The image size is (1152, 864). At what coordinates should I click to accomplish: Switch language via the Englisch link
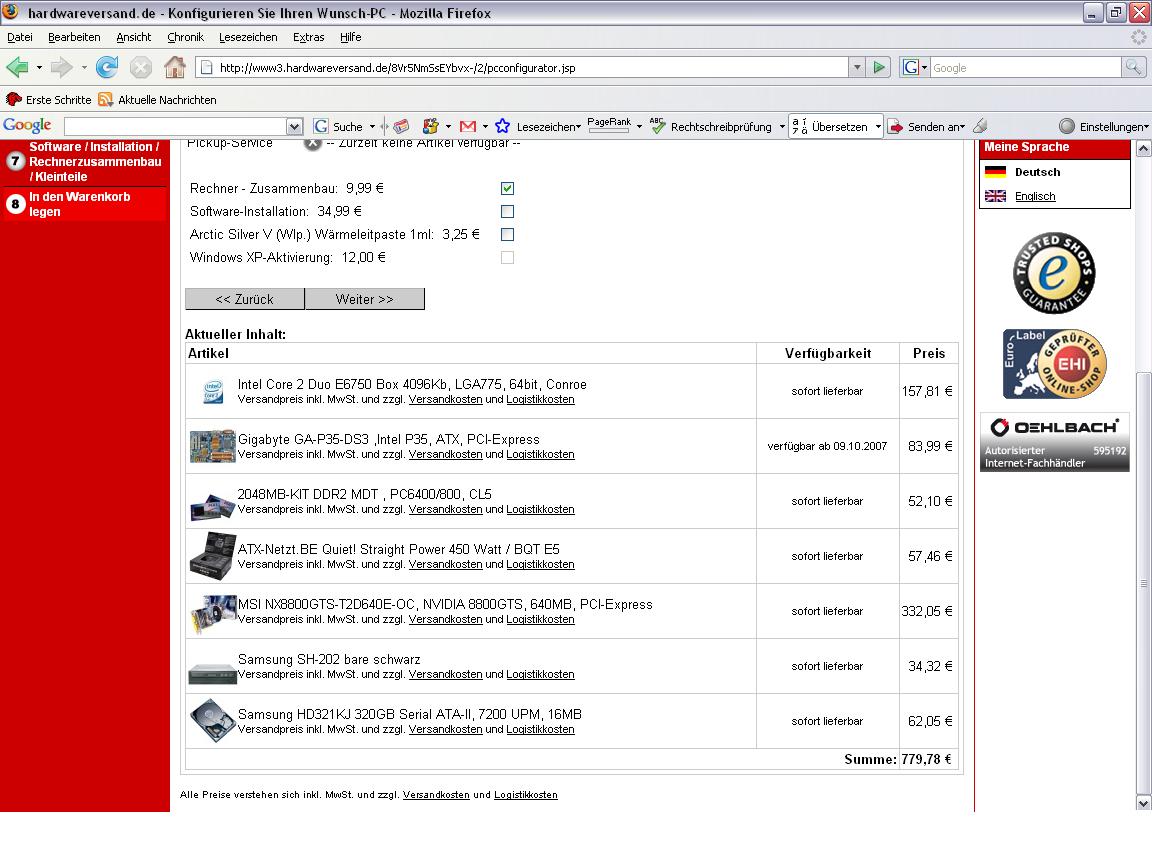click(x=1035, y=196)
